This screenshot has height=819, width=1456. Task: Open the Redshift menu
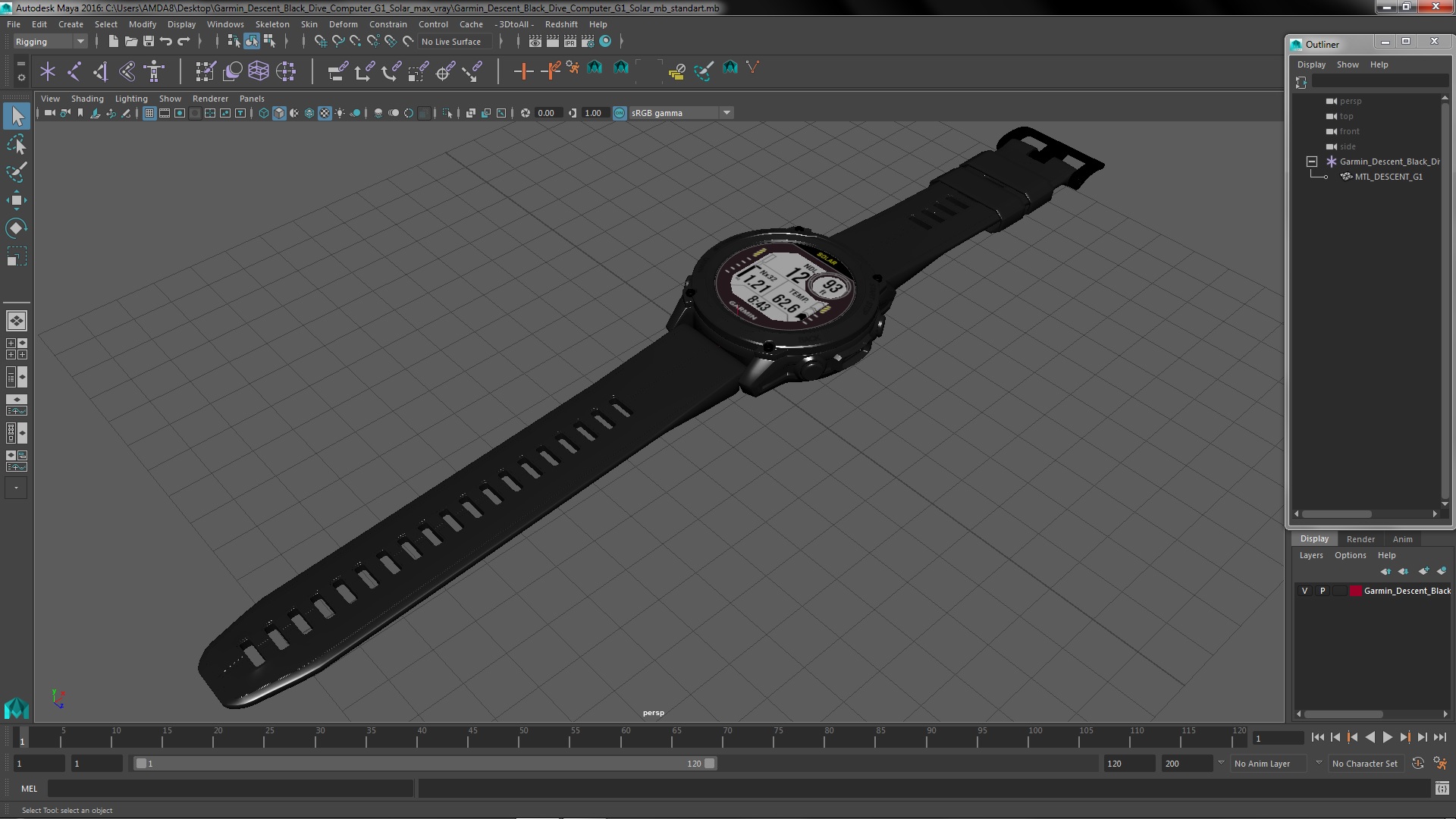[x=561, y=24]
